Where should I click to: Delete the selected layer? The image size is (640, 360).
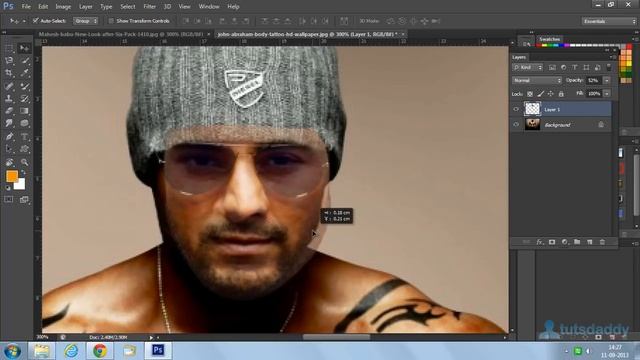click(x=602, y=242)
